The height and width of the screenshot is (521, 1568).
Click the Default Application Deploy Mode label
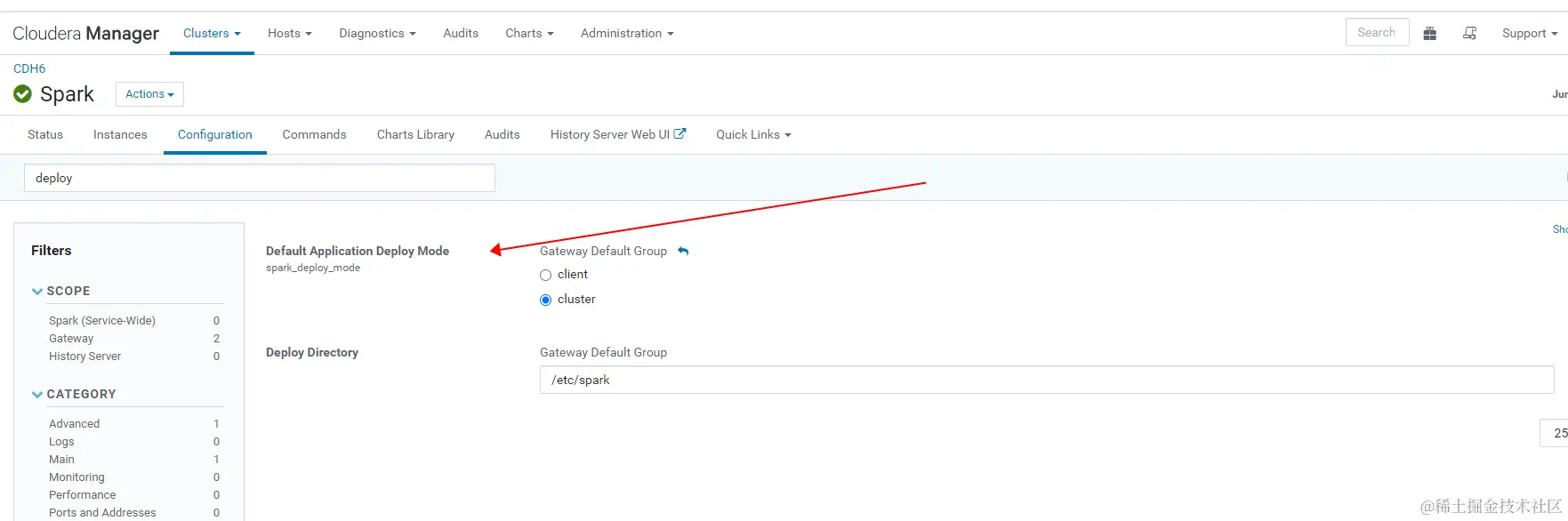[x=358, y=251]
